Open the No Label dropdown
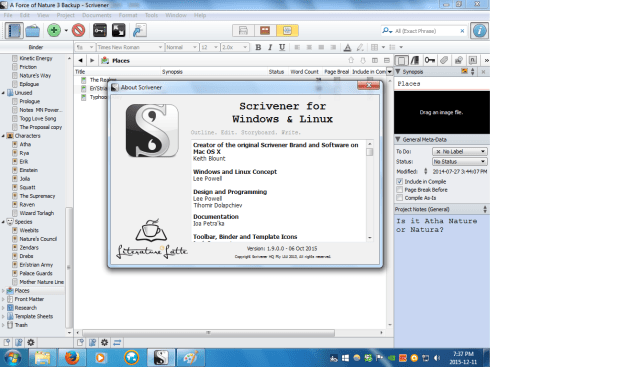 [459, 151]
